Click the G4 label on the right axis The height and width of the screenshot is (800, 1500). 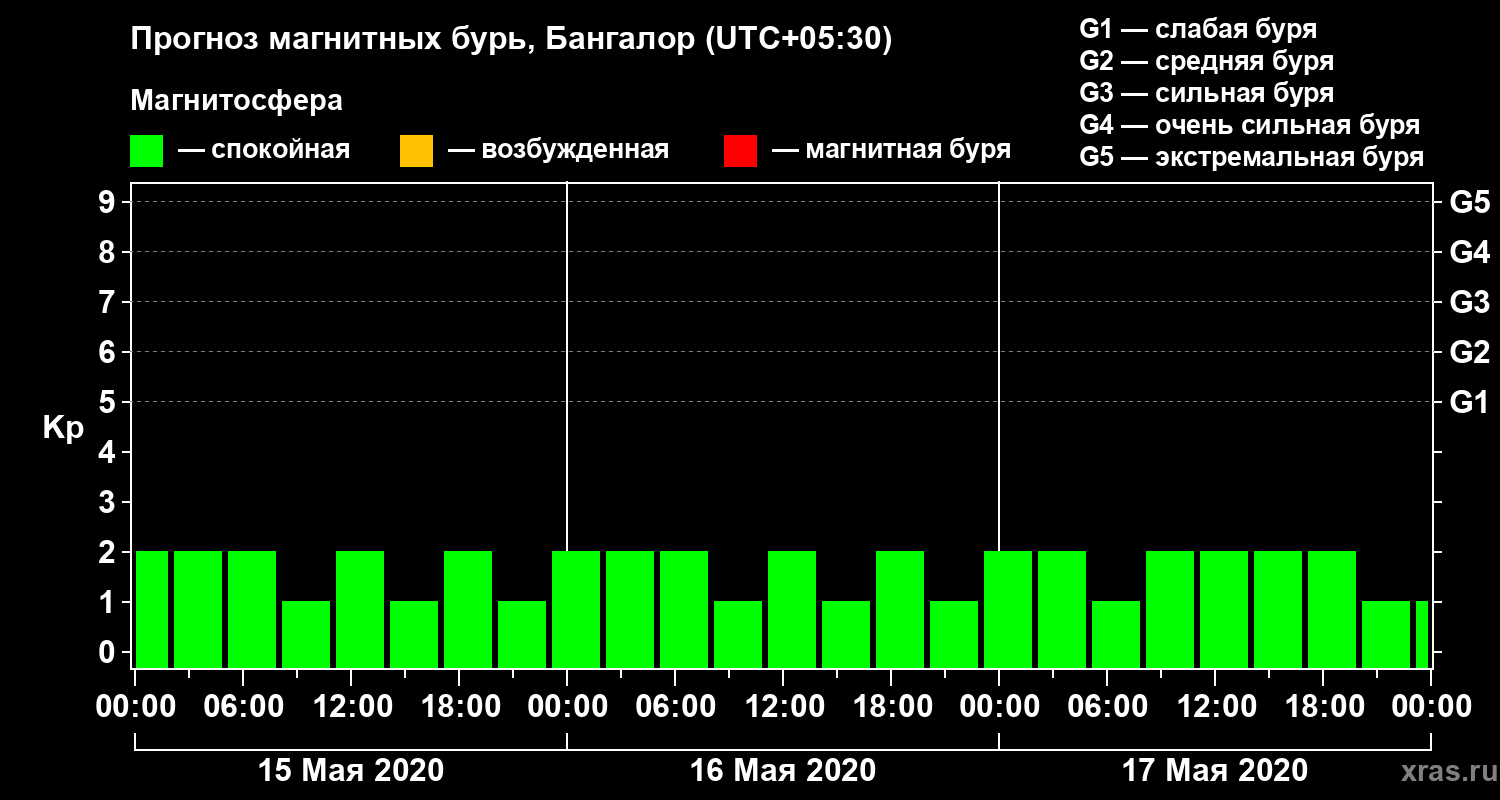pyautogui.click(x=1469, y=252)
